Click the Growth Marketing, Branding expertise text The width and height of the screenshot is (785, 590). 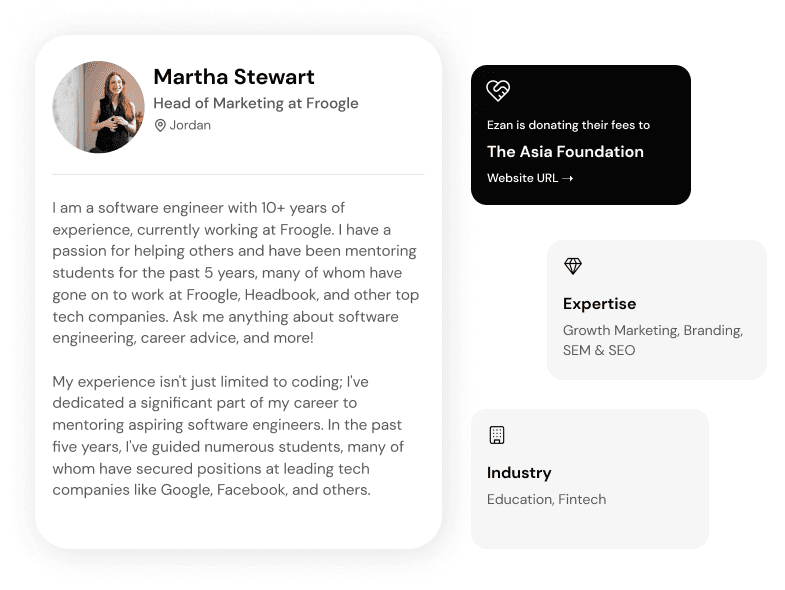652,330
